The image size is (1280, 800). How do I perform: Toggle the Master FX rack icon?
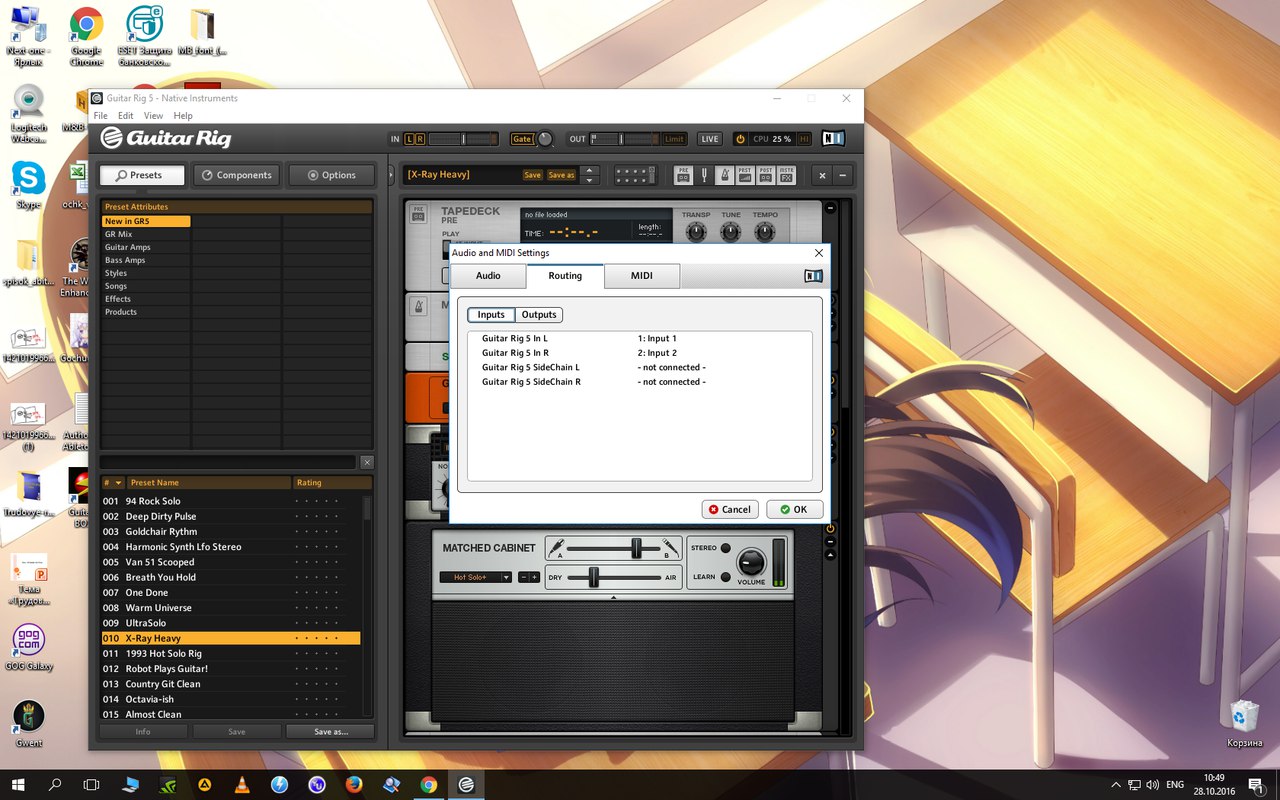click(787, 174)
